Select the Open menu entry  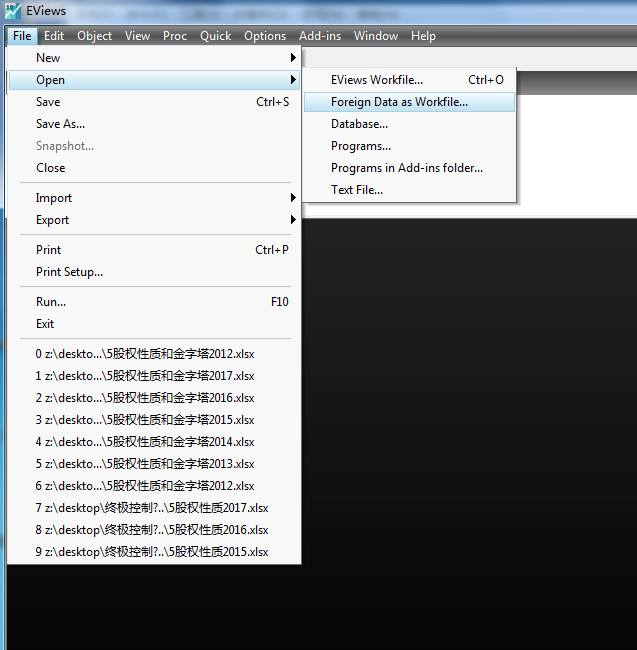coord(154,80)
